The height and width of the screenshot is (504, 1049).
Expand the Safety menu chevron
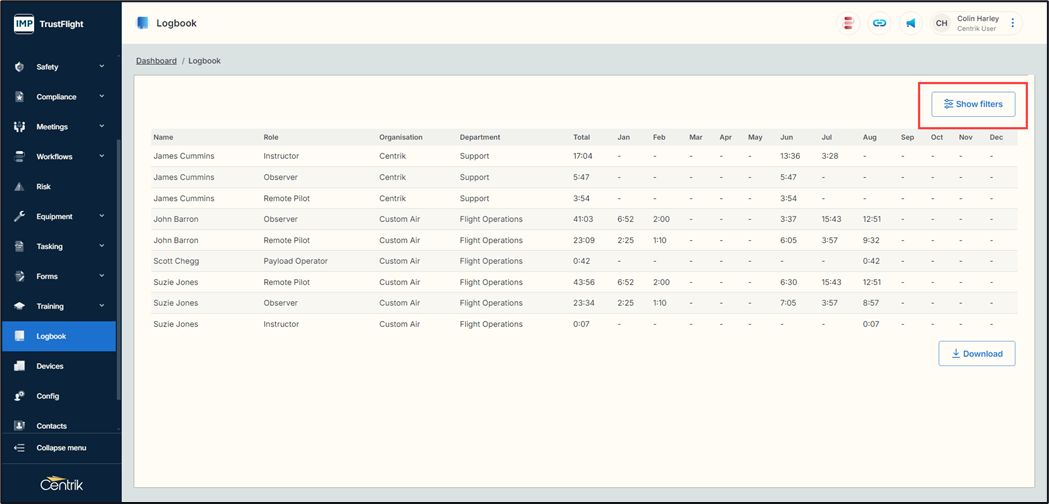[x=102, y=67]
